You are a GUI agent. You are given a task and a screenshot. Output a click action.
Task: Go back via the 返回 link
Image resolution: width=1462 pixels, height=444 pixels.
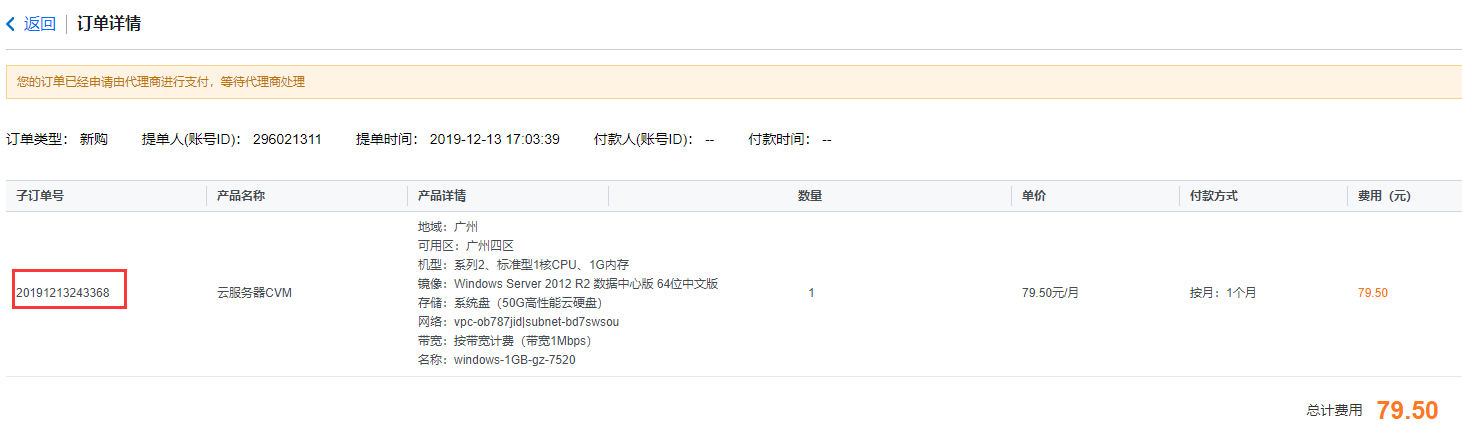pyautogui.click(x=40, y=24)
